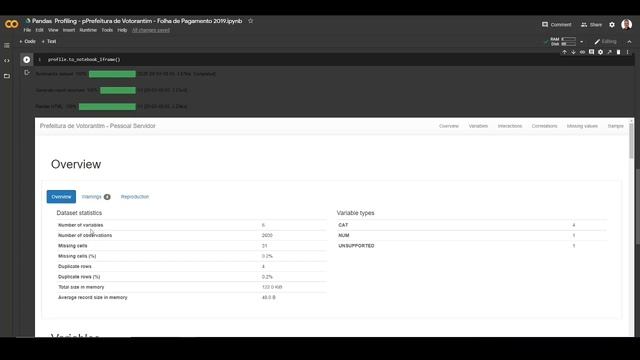Add a comment to the cell icon
This screenshot has width=640, height=360.
(591, 52)
